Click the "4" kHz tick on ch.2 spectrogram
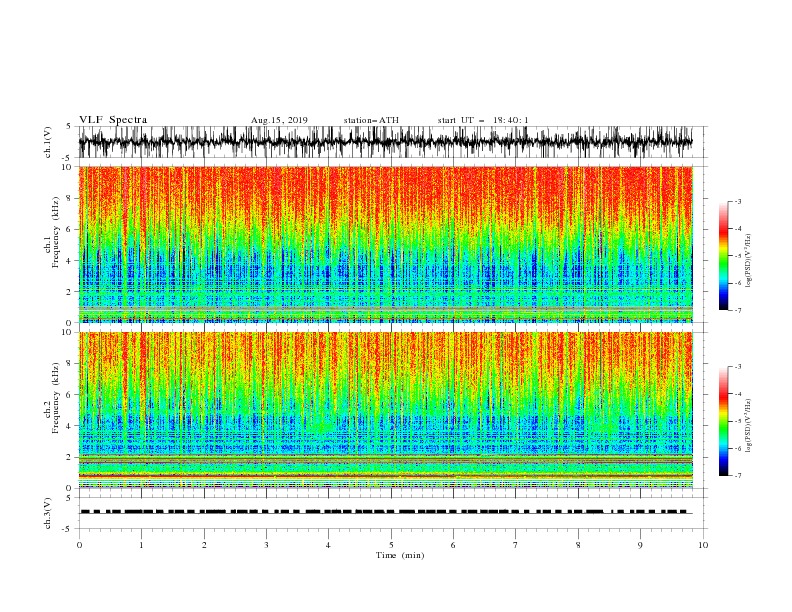Screen dimensions: 792x612 (69, 426)
